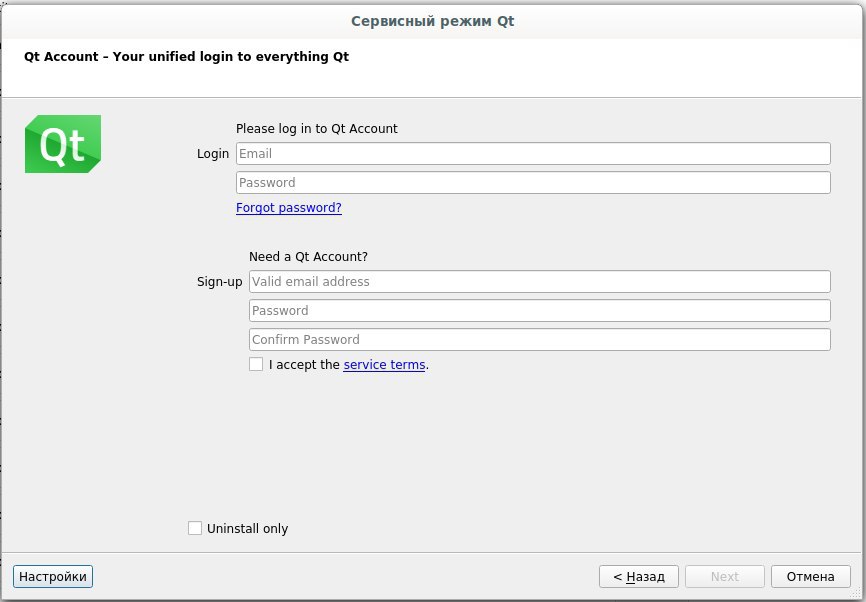Viewport: 866px width, 602px height.
Task: Enable the Uninstall only checkbox
Action: point(195,528)
